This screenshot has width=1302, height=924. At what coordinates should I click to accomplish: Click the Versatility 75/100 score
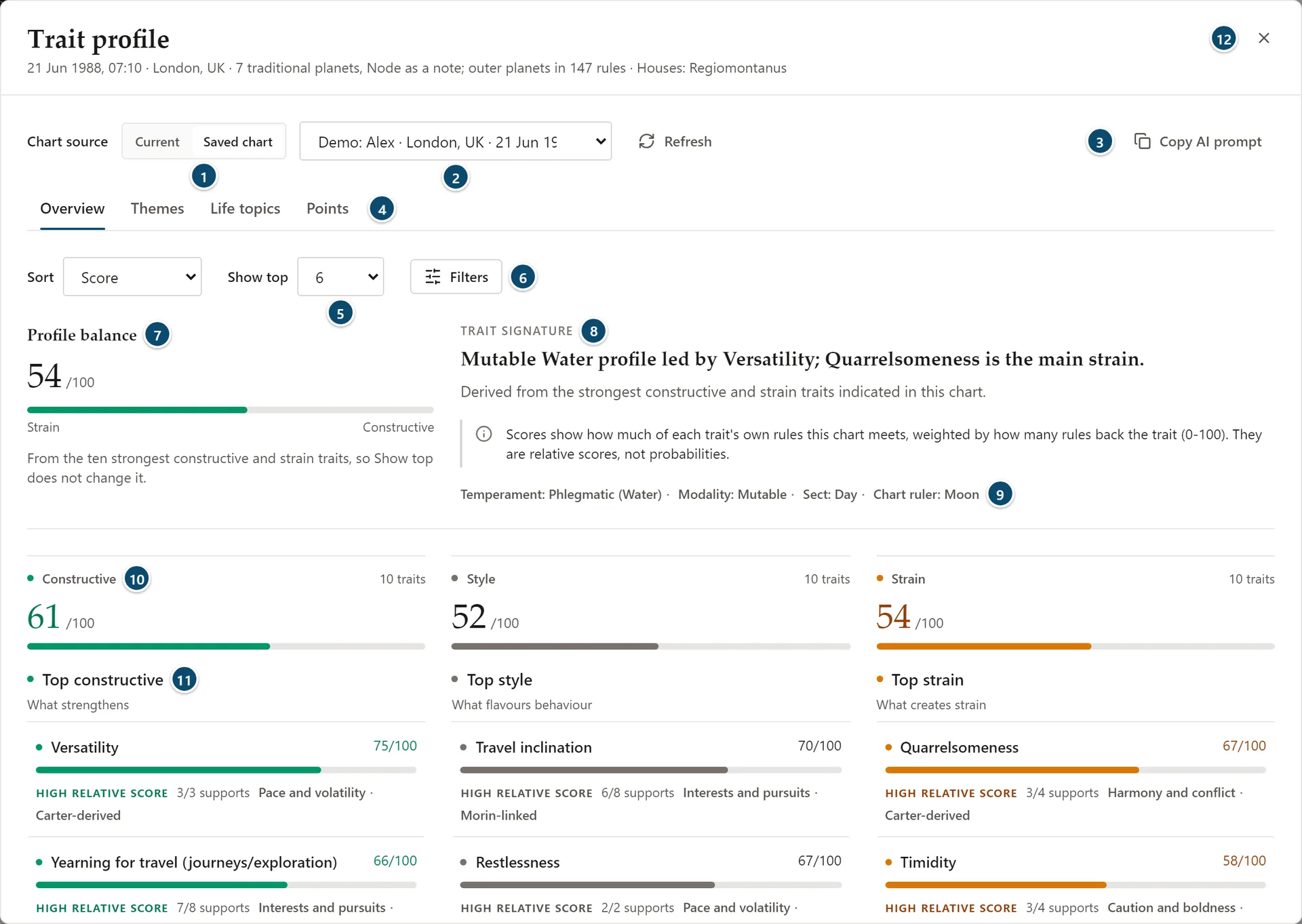point(395,746)
